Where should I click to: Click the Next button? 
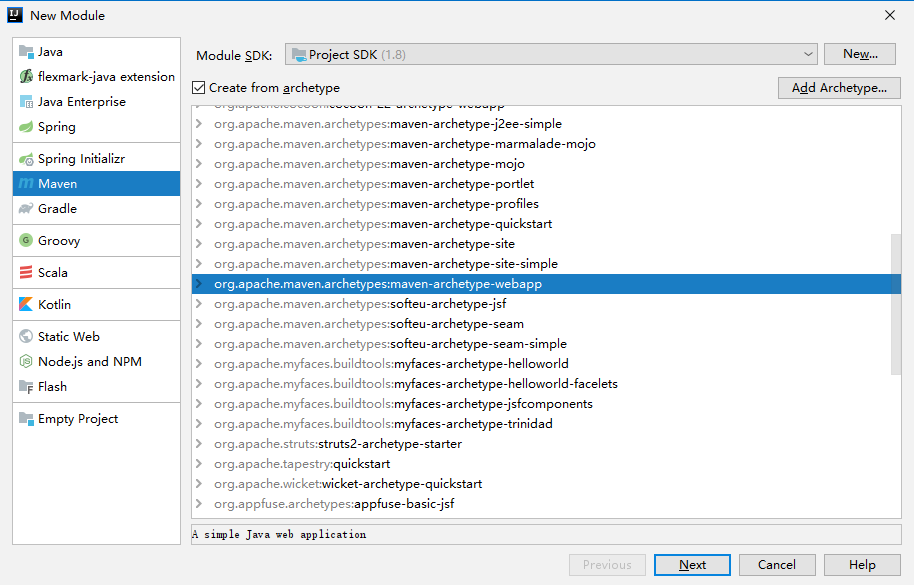[x=692, y=565]
